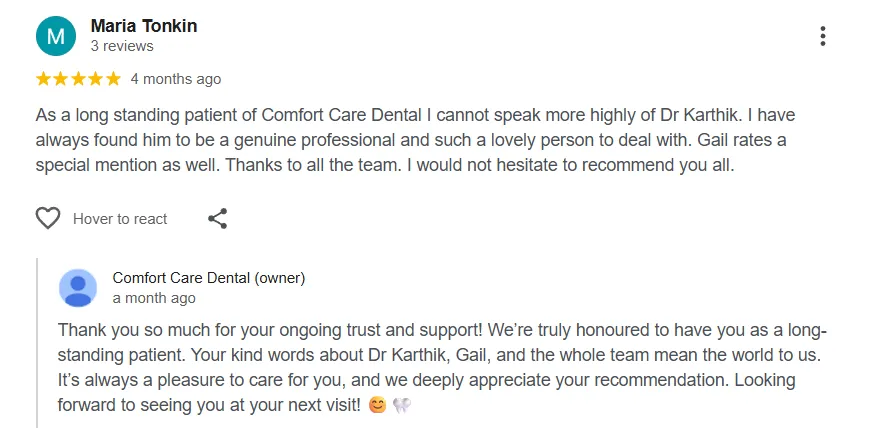Click the second yellow rating star
Image resolution: width=895 pixels, height=441 pixels.
[x=61, y=79]
